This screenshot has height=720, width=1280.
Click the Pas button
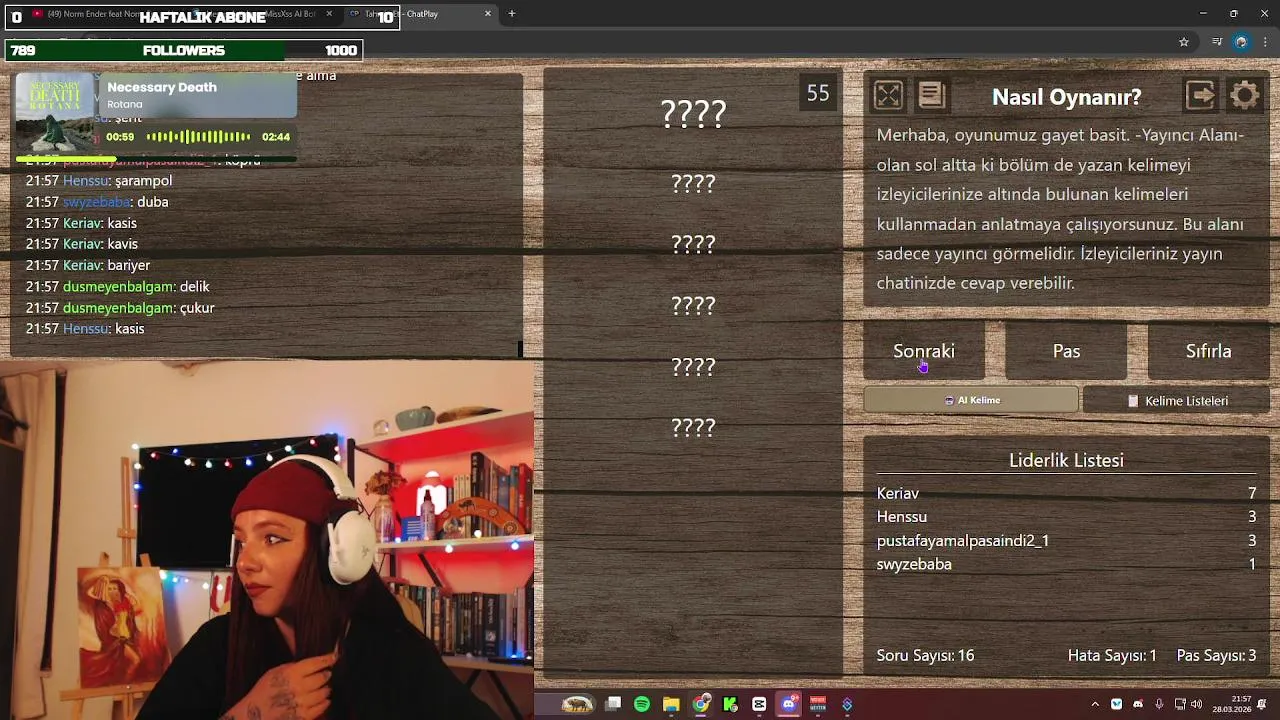tap(1066, 351)
